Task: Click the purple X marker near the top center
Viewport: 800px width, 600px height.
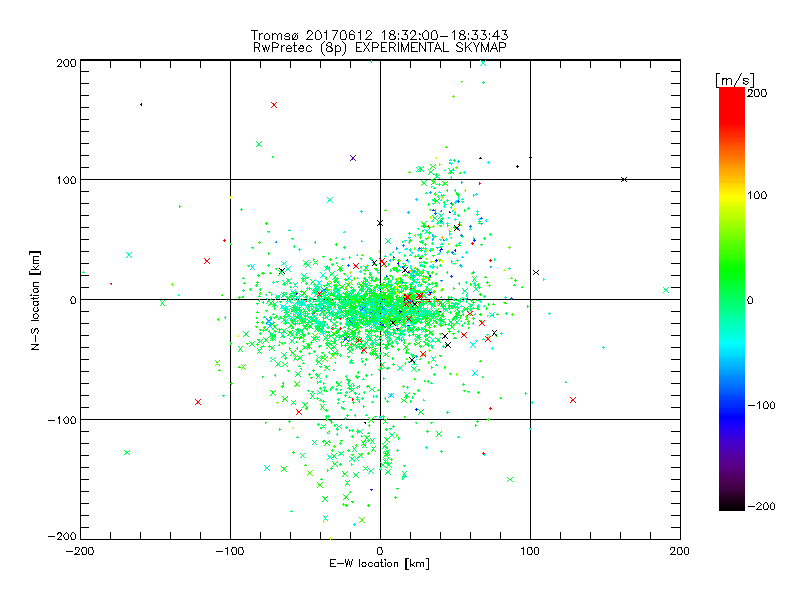Action: coord(353,158)
